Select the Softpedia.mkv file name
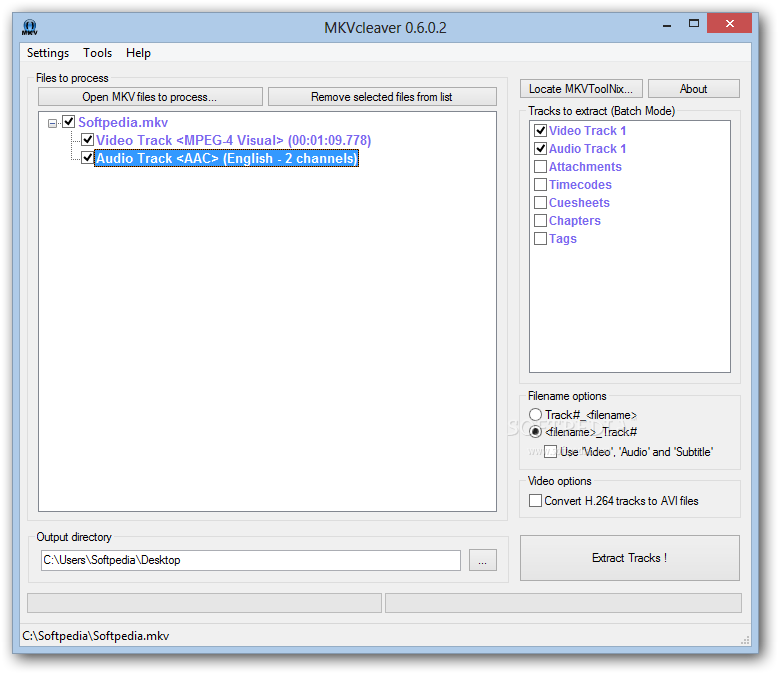Viewport: 779px width, 674px height. [123, 122]
